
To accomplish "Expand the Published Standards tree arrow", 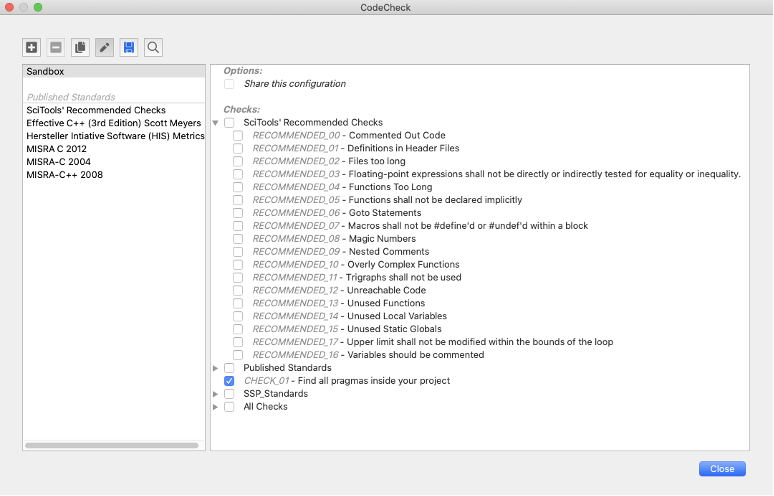I will click(x=216, y=368).
